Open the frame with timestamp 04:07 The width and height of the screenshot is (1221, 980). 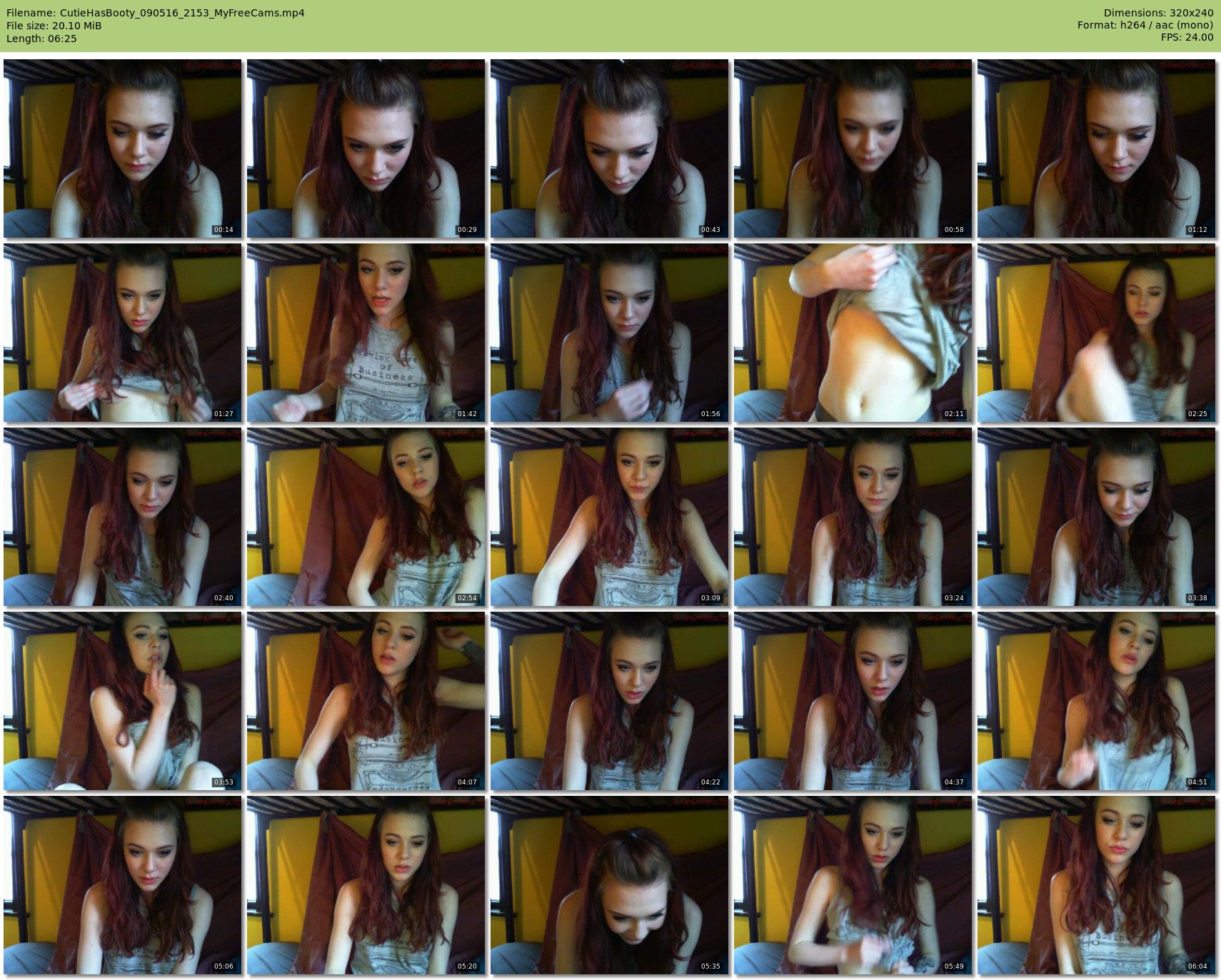click(x=366, y=701)
